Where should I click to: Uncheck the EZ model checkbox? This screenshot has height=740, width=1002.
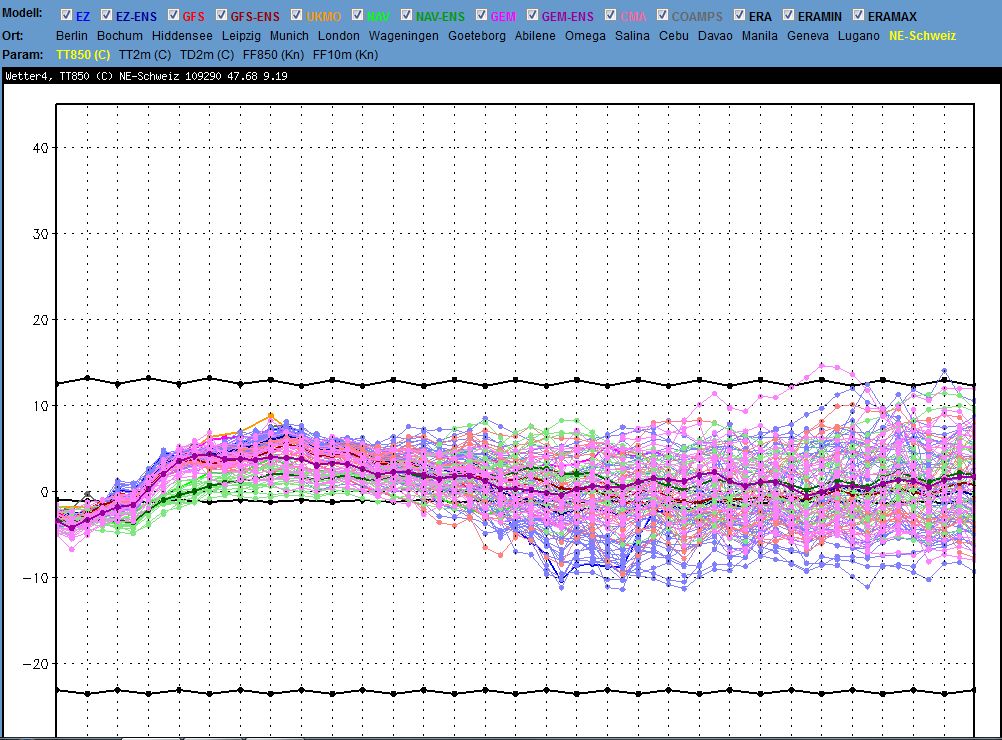[x=66, y=16]
